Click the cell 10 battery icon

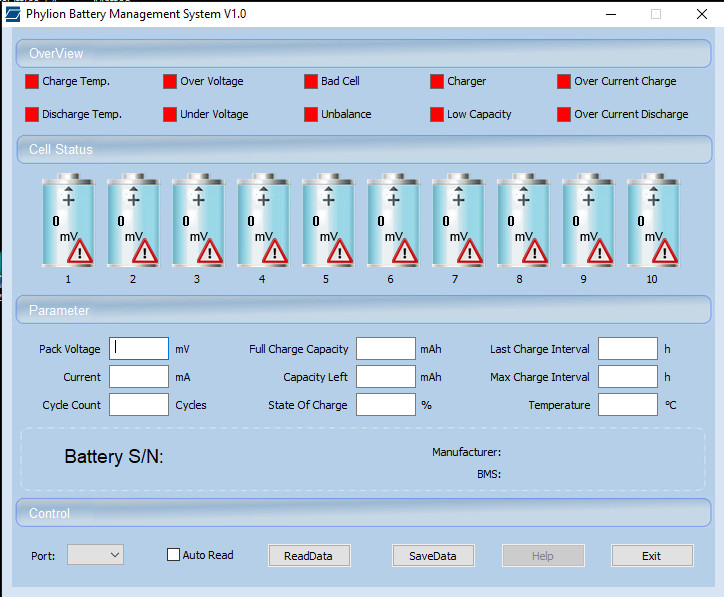click(652, 221)
